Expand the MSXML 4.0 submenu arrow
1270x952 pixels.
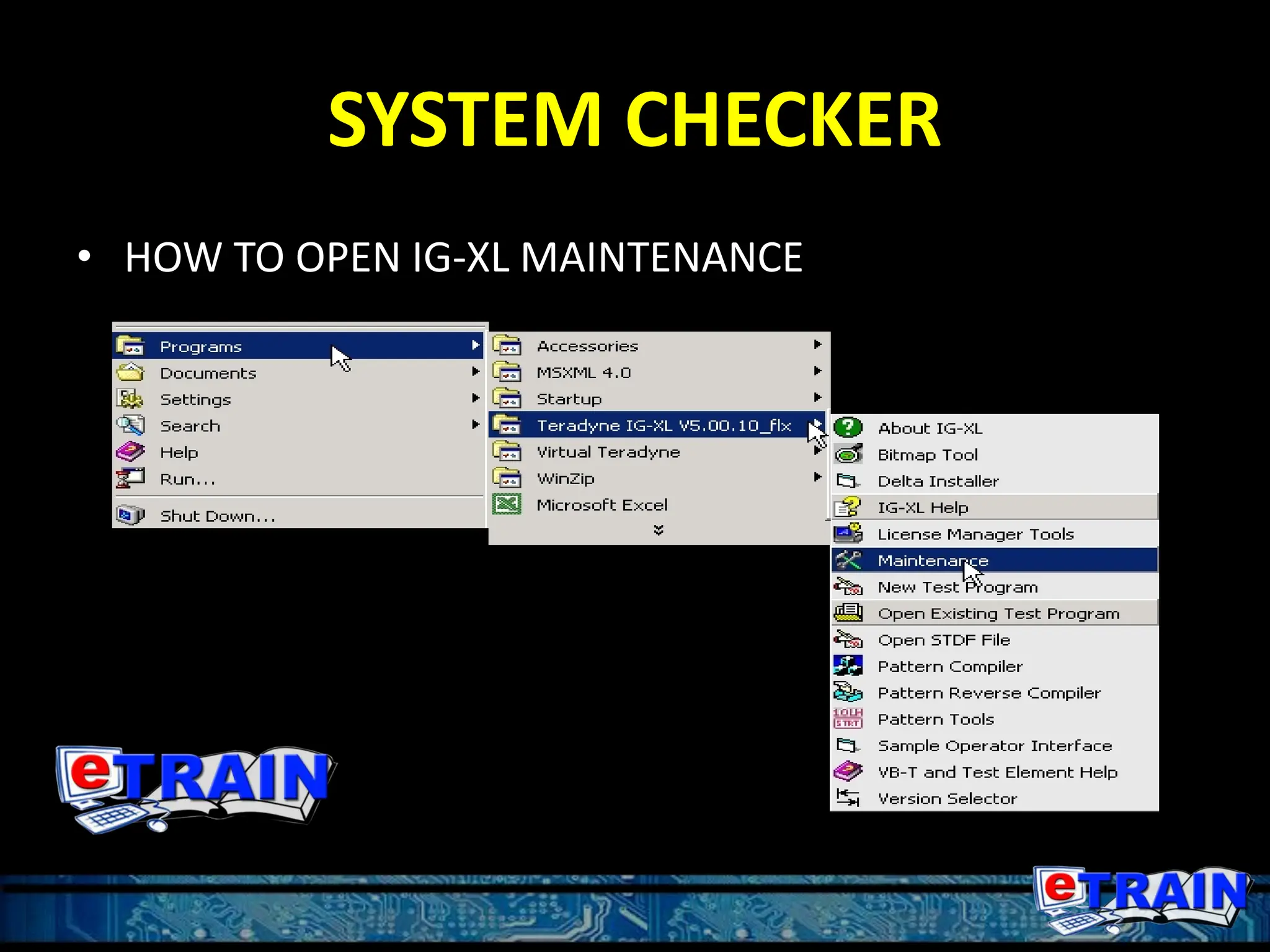pyautogui.click(x=818, y=371)
